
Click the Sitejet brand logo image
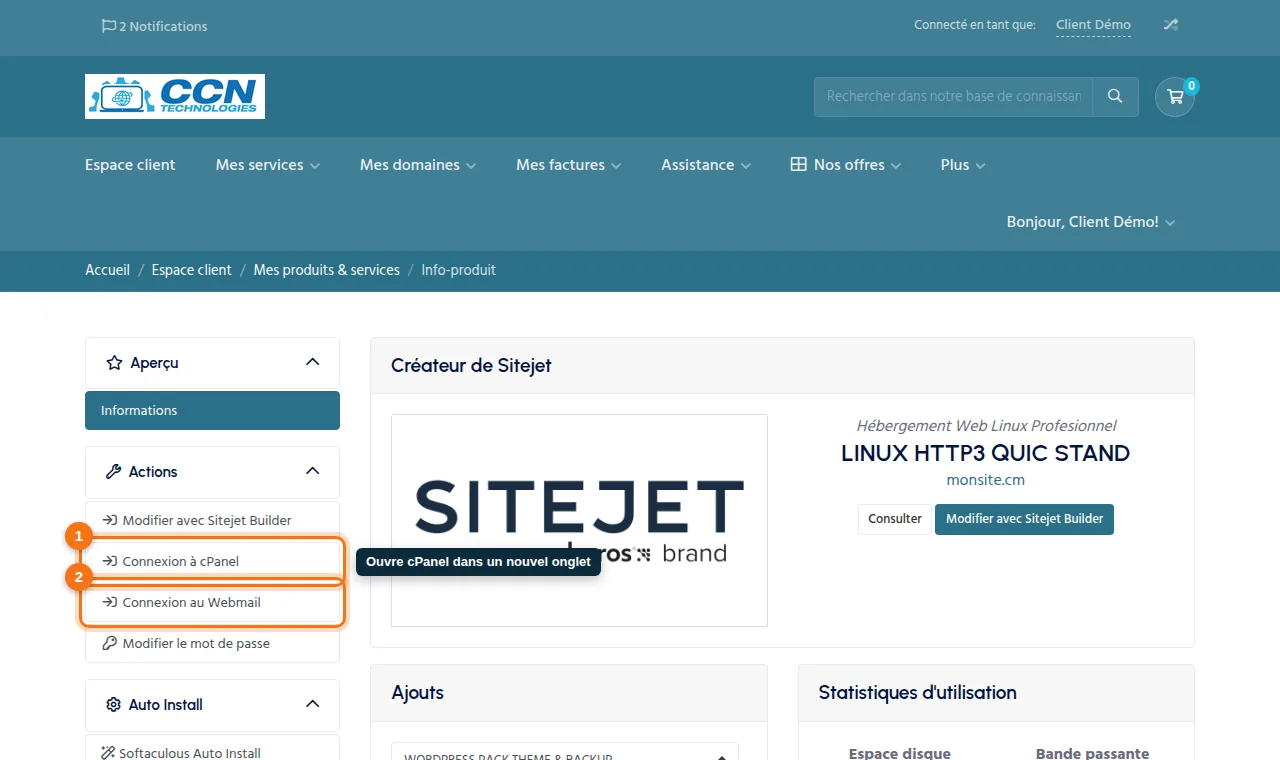(579, 520)
